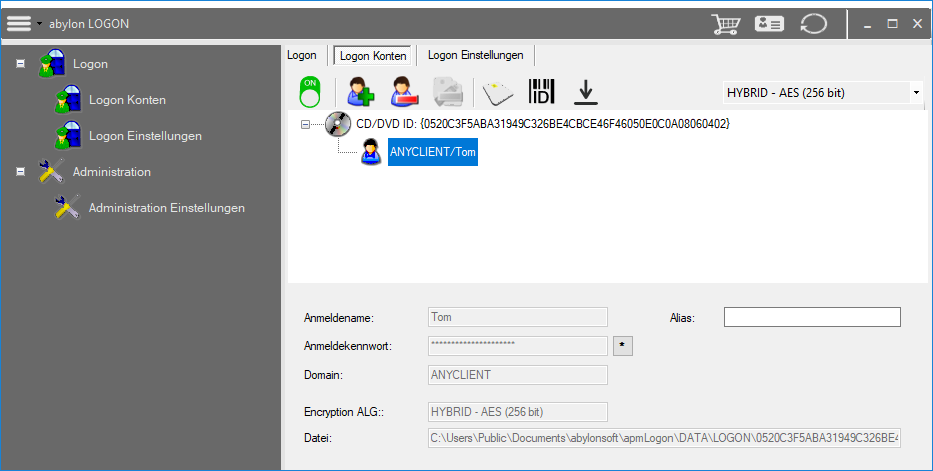Remove the selected logon account
Image resolution: width=933 pixels, height=471 pixels.
tap(405, 92)
